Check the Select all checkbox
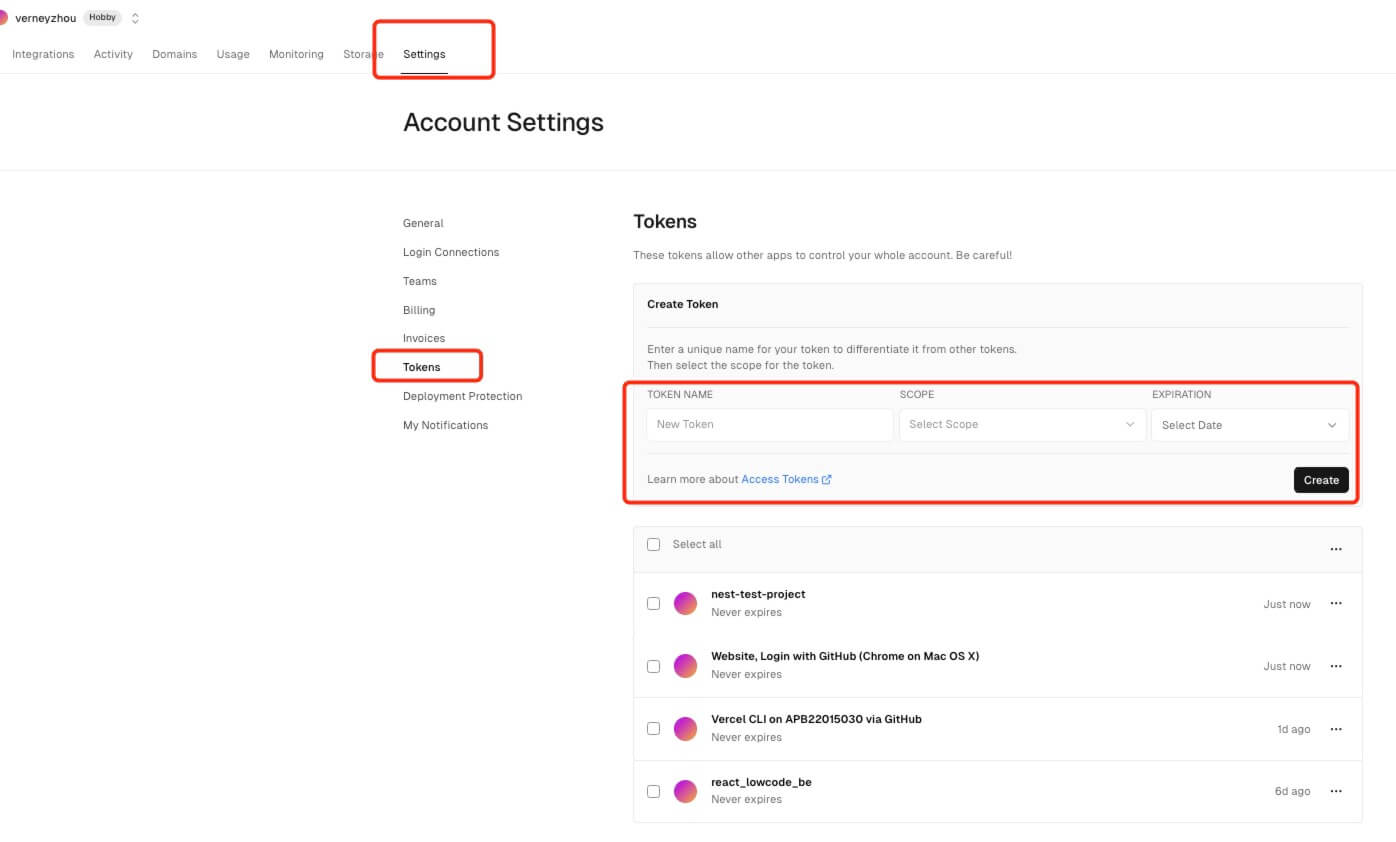 (x=654, y=545)
